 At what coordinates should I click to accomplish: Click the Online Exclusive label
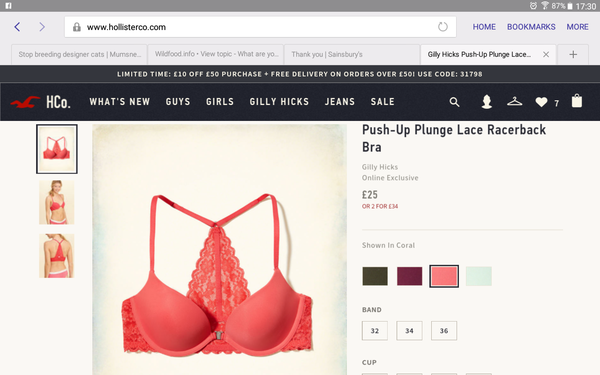[390, 178]
